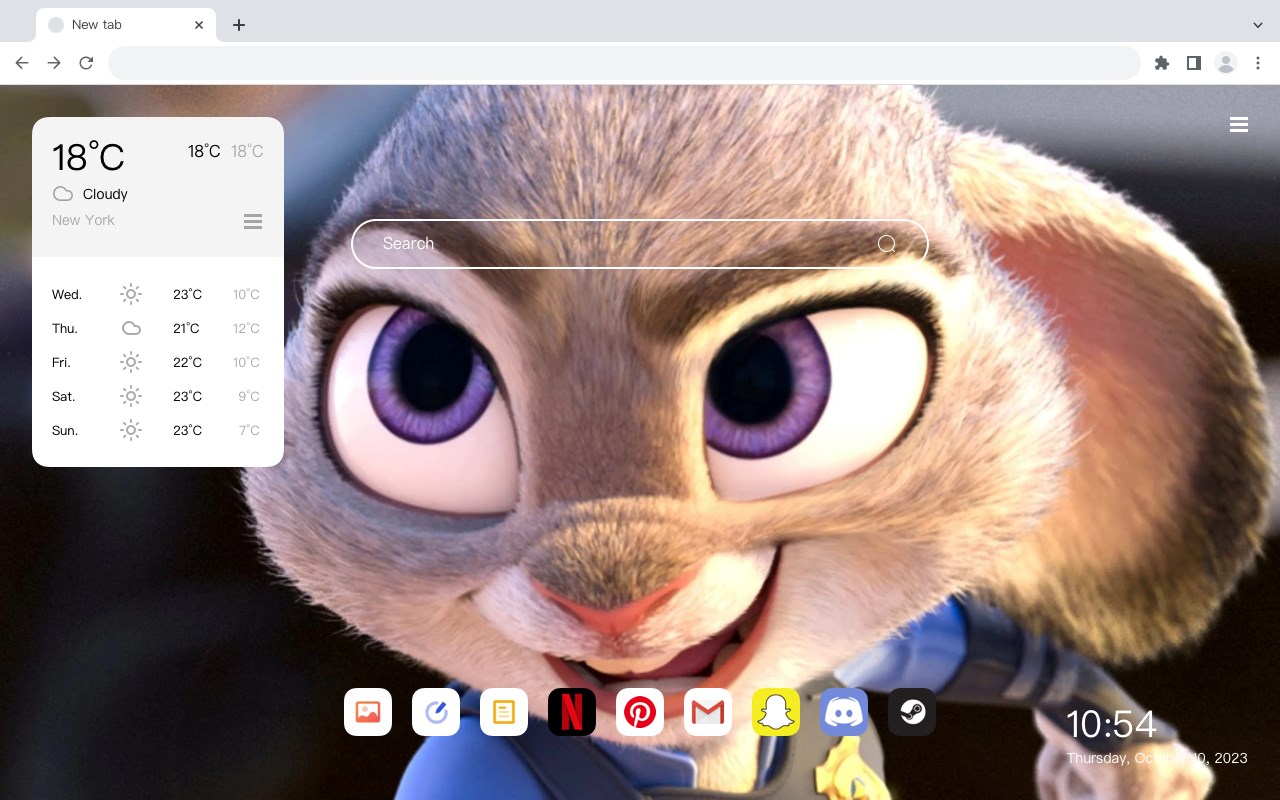This screenshot has width=1280, height=800.
Task: Click Saturday's low of 9°C
Action: [x=249, y=396]
